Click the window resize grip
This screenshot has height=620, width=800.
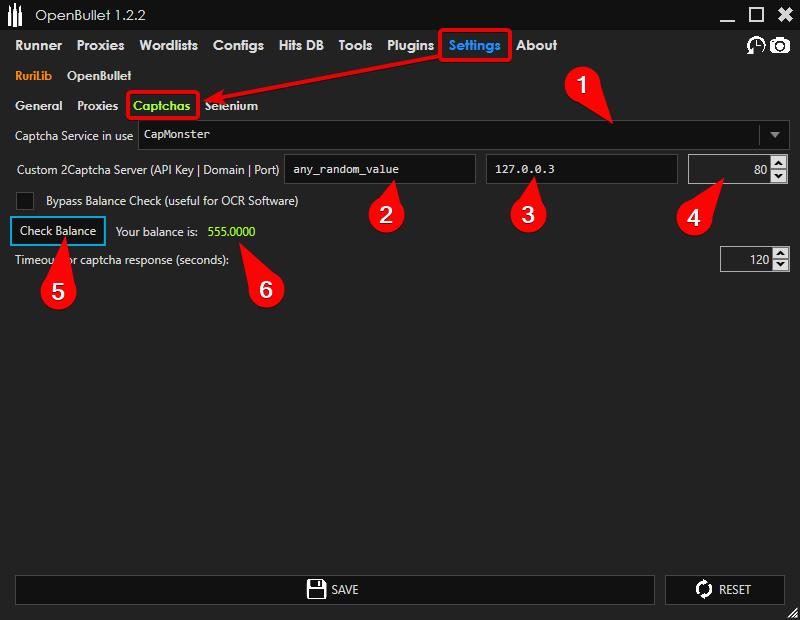[x=793, y=613]
